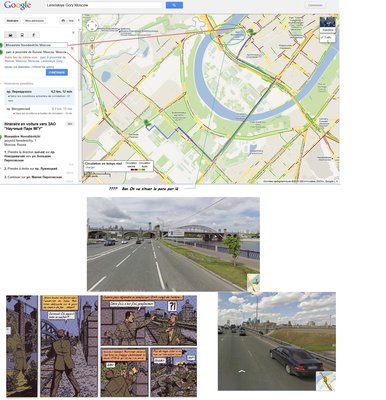
Task: Switch to Satellite map view
Action: pyautogui.click(x=328, y=24)
